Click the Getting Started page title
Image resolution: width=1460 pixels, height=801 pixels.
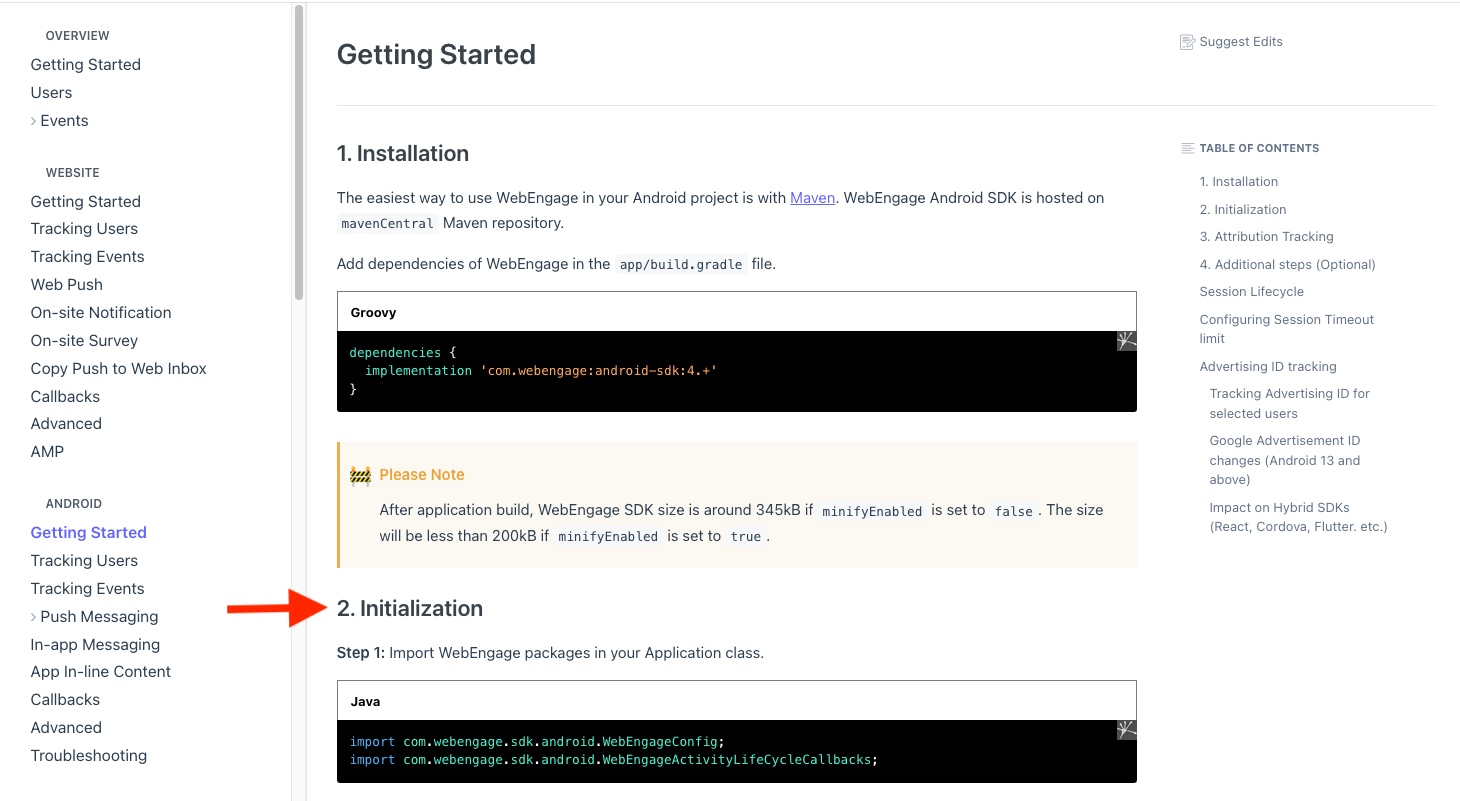(436, 54)
